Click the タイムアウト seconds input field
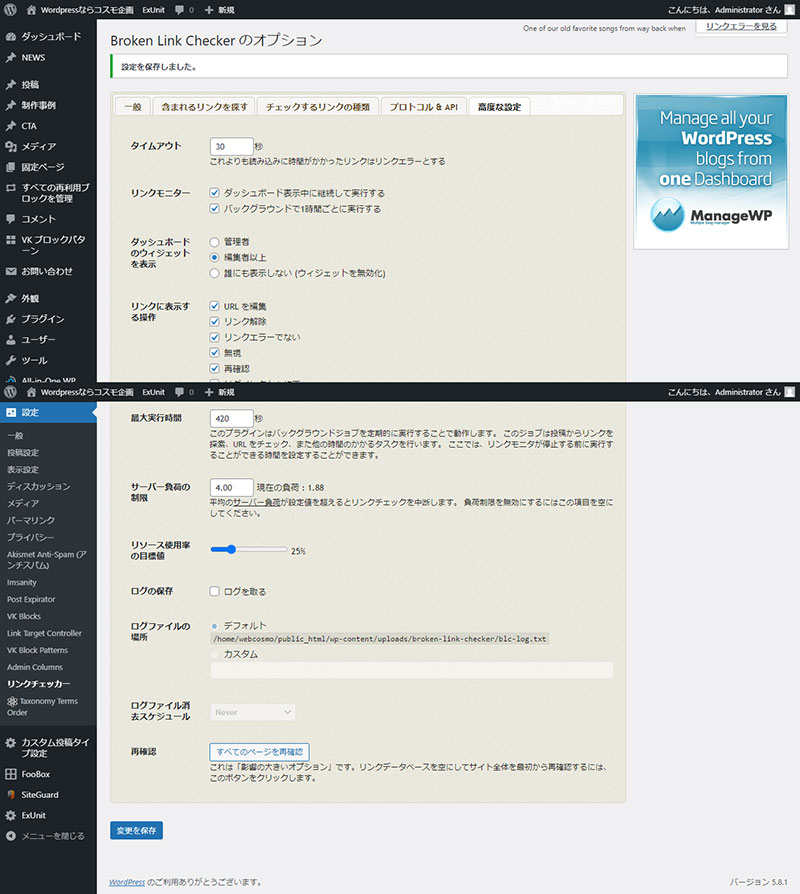Screen dimensions: 800x894 point(231,146)
